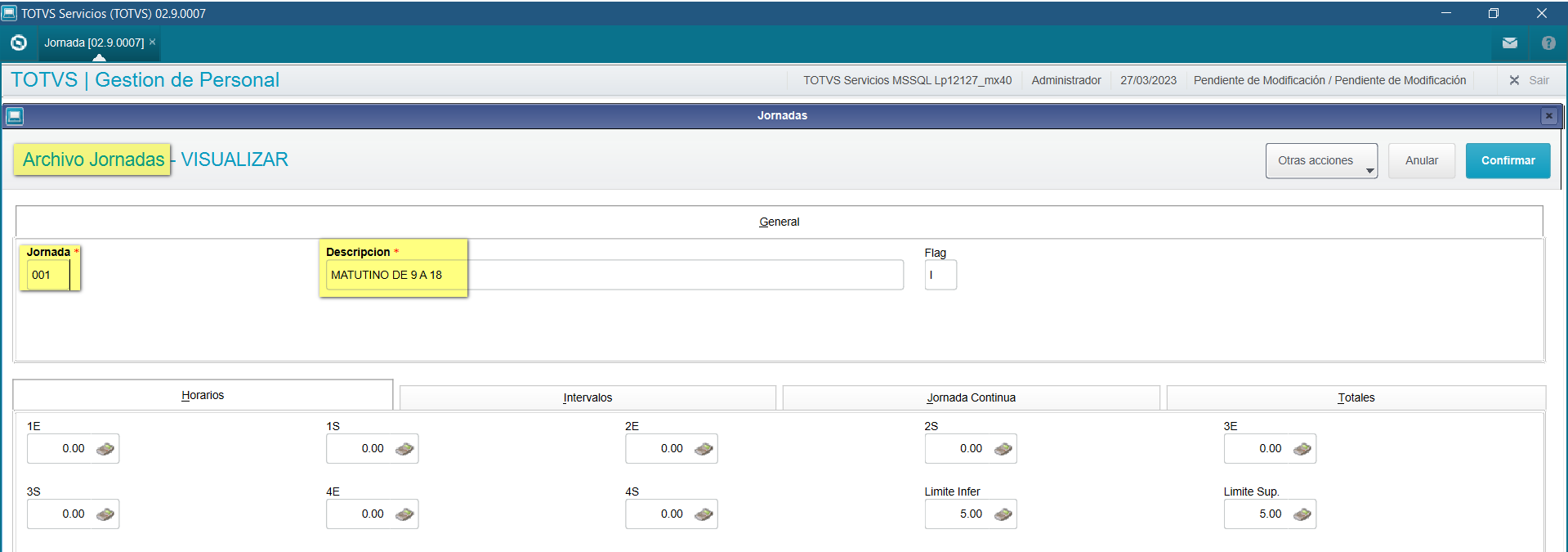1568x552 pixels.
Task: Click into the Flag input field
Action: tap(940, 276)
